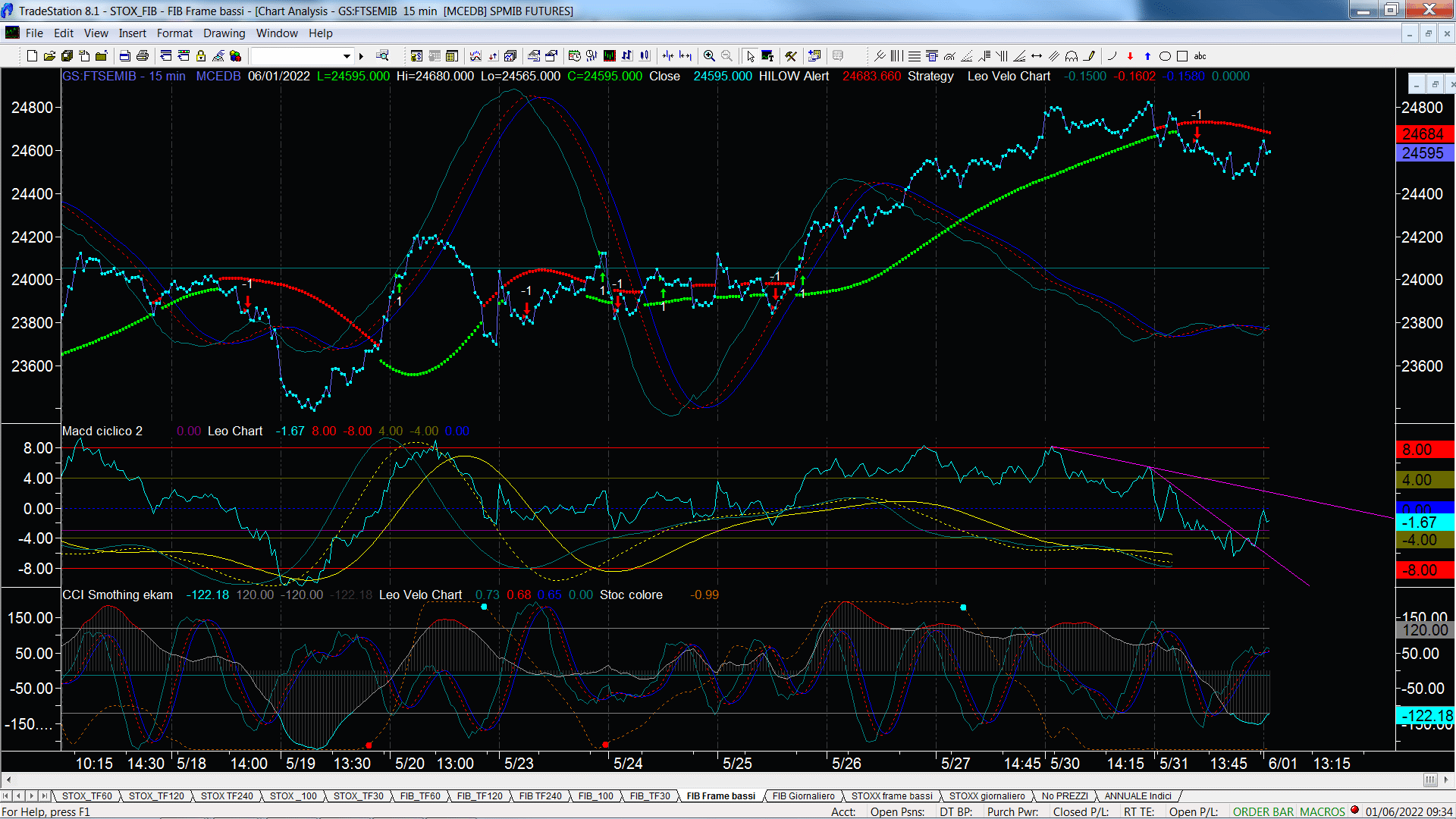
Task: Switch to the No PREZZI tab
Action: 1065,796
